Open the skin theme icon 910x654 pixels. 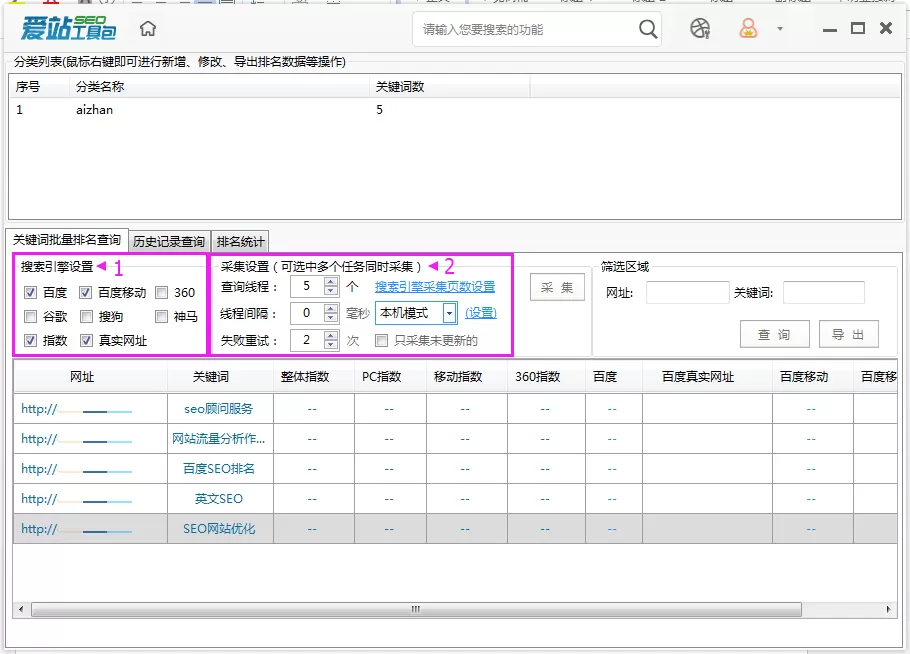point(700,28)
